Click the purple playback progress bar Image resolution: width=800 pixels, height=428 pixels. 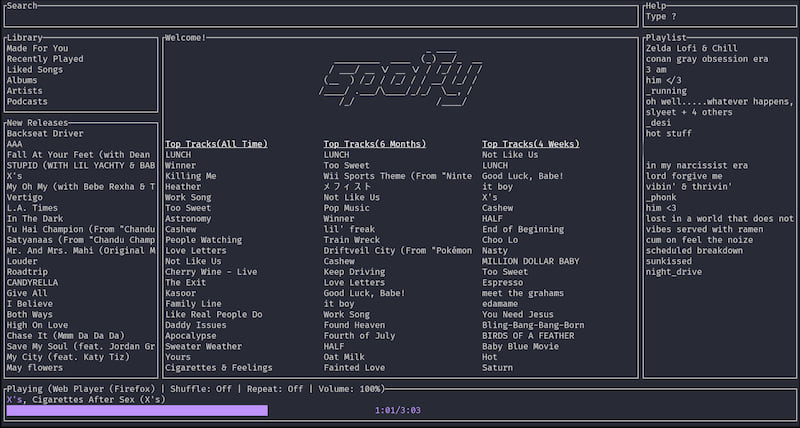137,411
